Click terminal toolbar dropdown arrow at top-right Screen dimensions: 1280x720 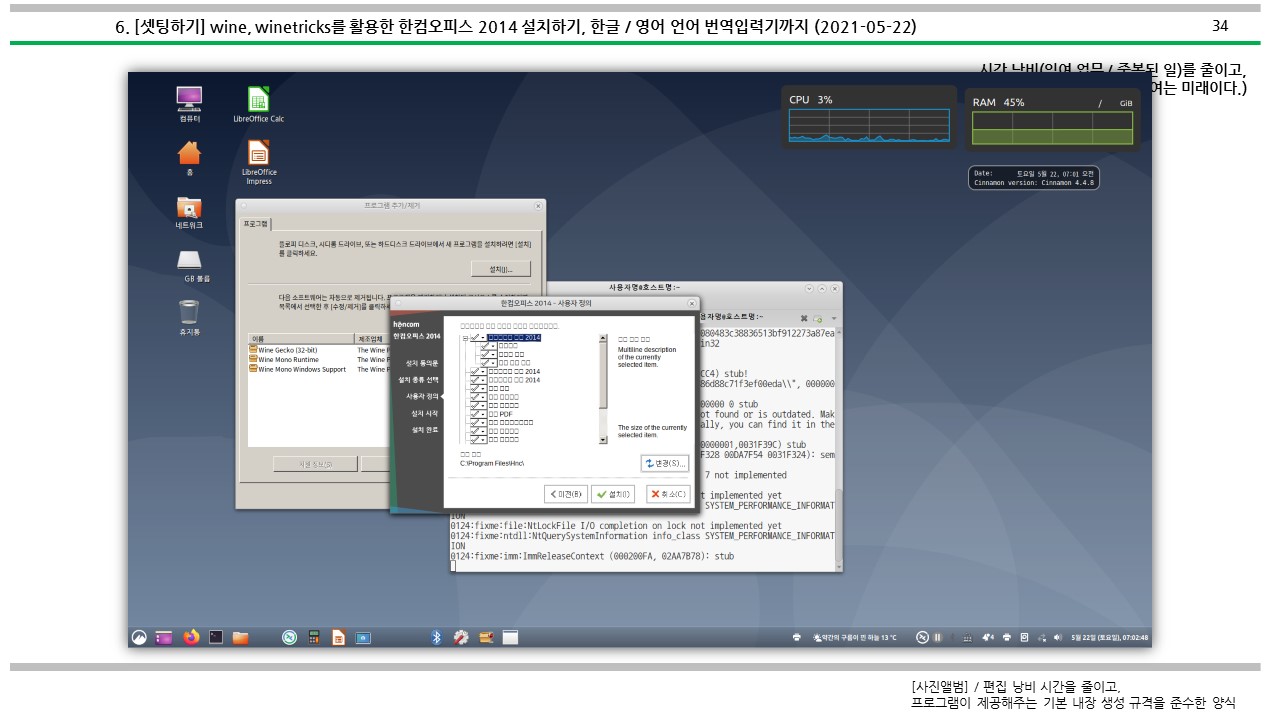834,318
